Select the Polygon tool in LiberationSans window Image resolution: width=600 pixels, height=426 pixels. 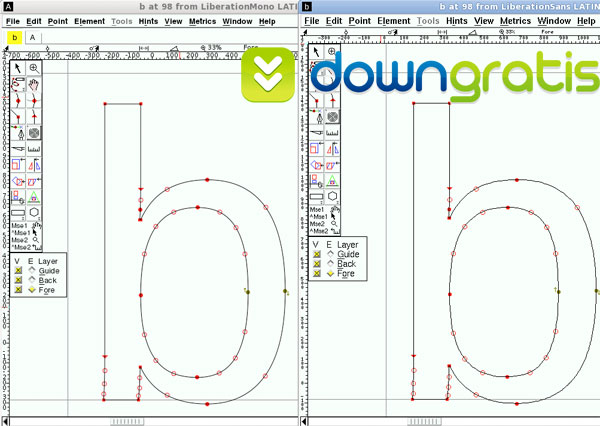(x=332, y=197)
